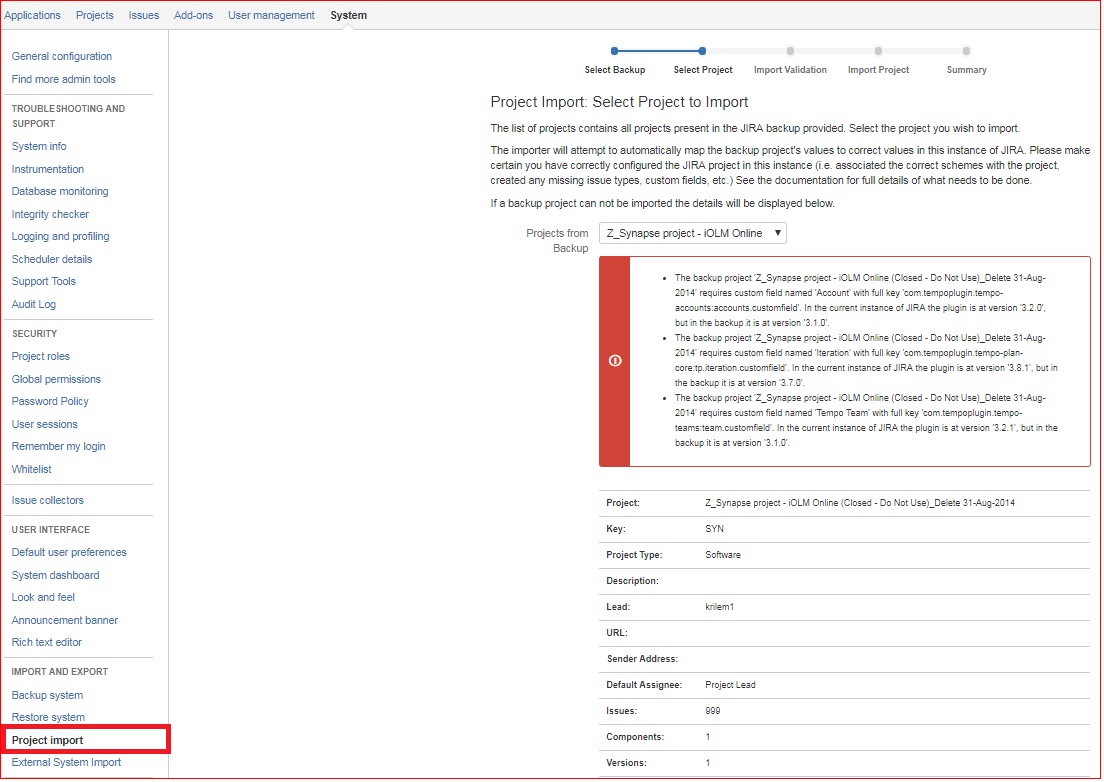Viewport: 1104px width, 782px height.
Task: Open the Backup system link
Action: [x=47, y=695]
